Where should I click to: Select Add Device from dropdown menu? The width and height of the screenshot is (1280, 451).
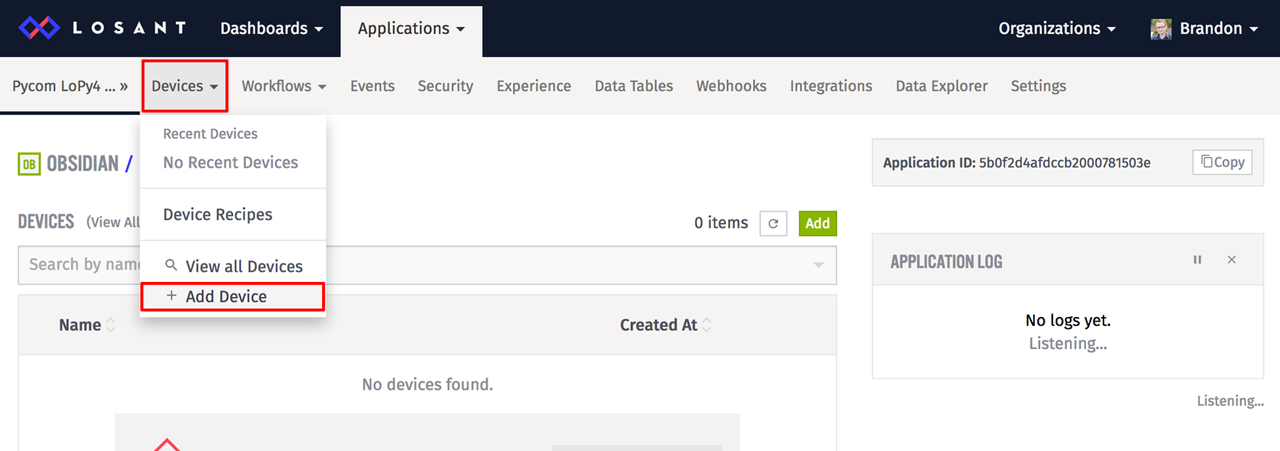[x=232, y=296]
